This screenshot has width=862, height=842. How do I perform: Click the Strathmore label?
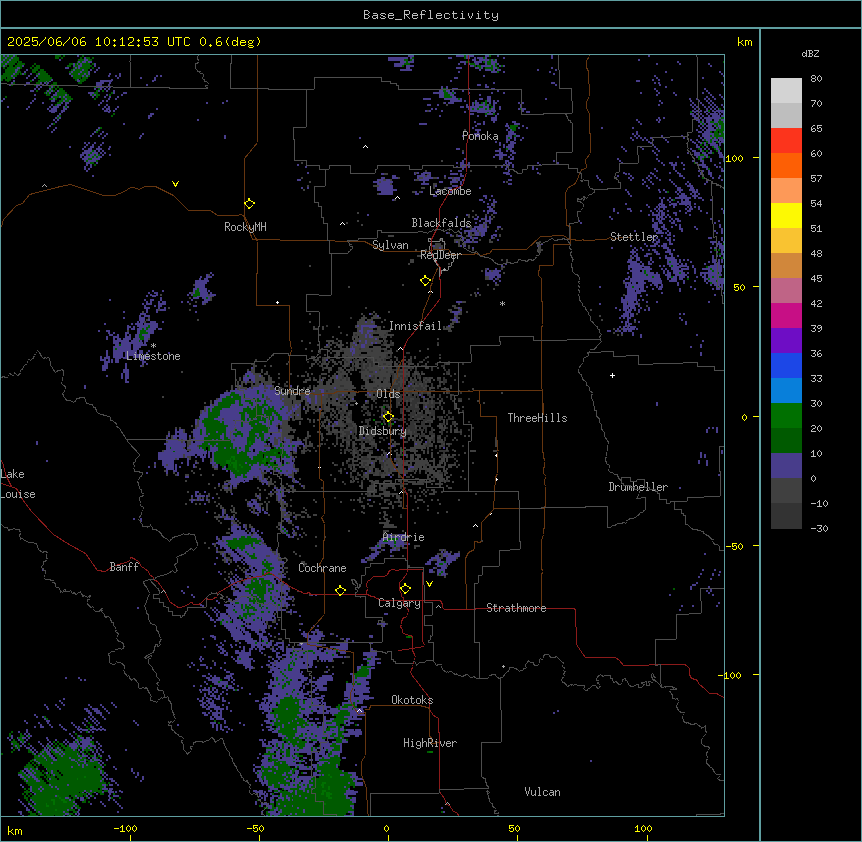point(516,608)
